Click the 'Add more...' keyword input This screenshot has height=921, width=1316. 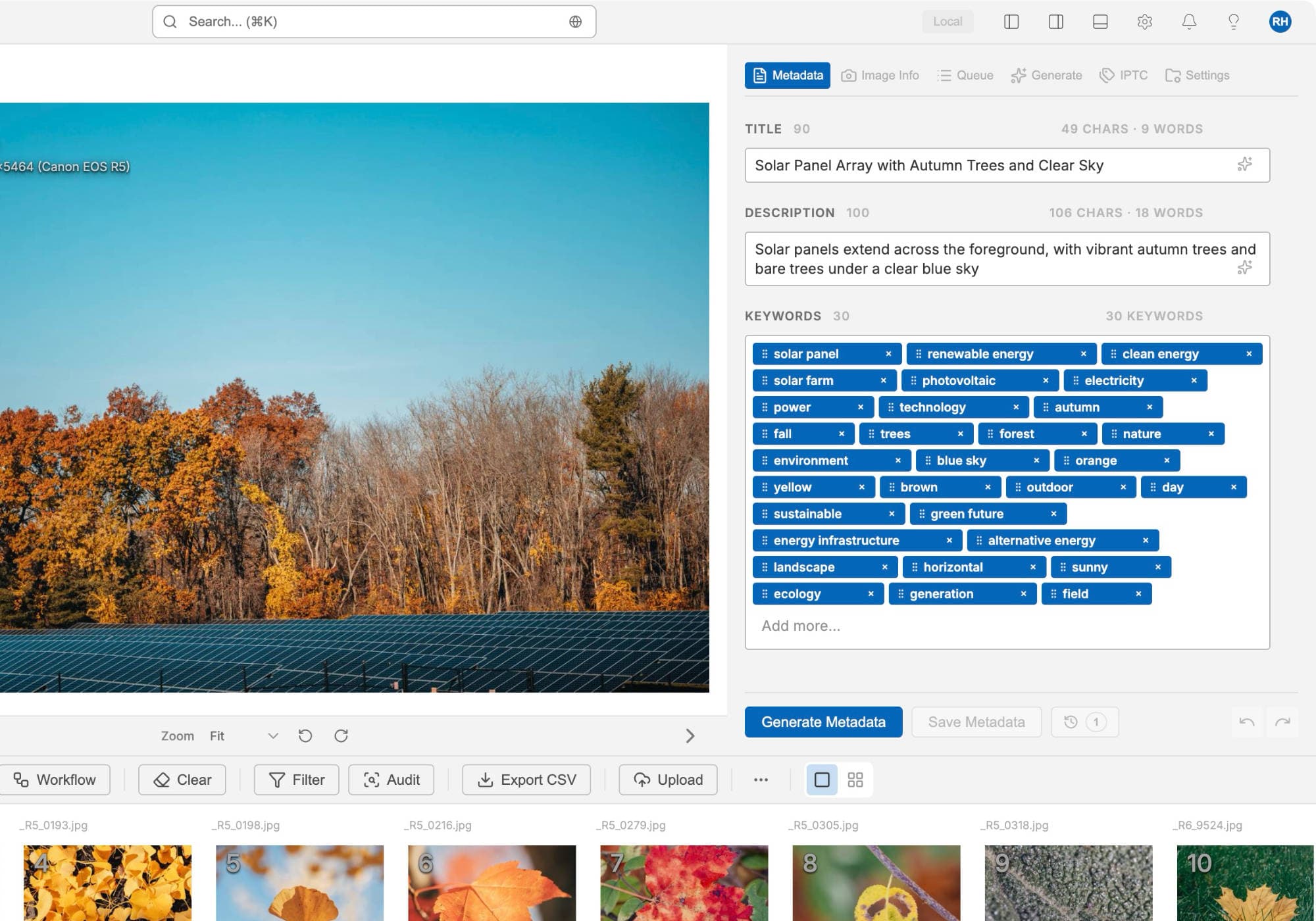click(x=801, y=626)
